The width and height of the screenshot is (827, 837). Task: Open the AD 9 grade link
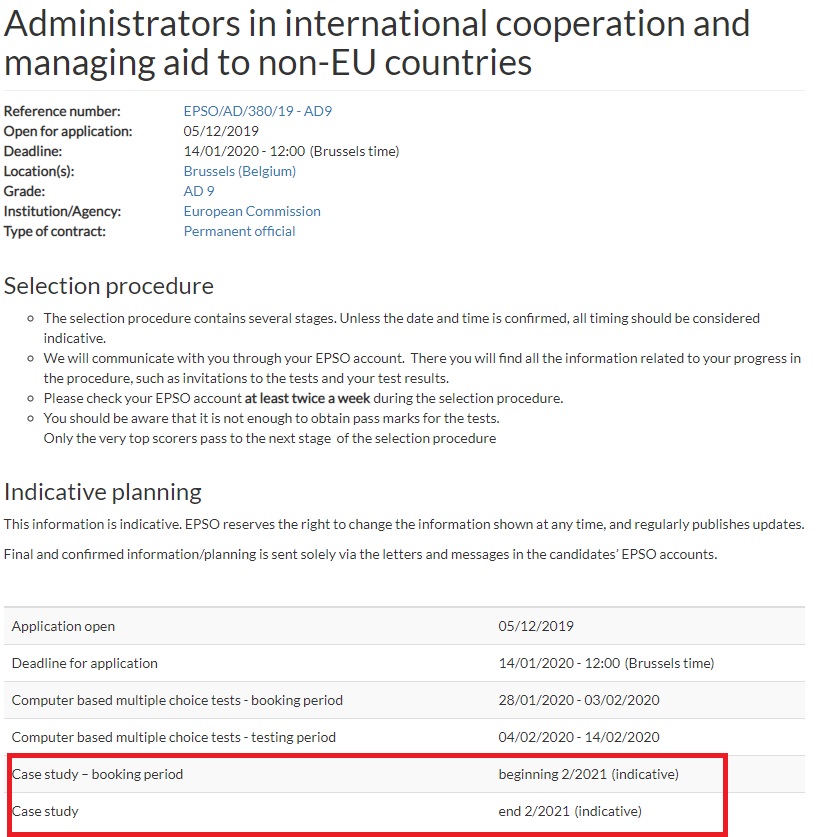point(199,191)
